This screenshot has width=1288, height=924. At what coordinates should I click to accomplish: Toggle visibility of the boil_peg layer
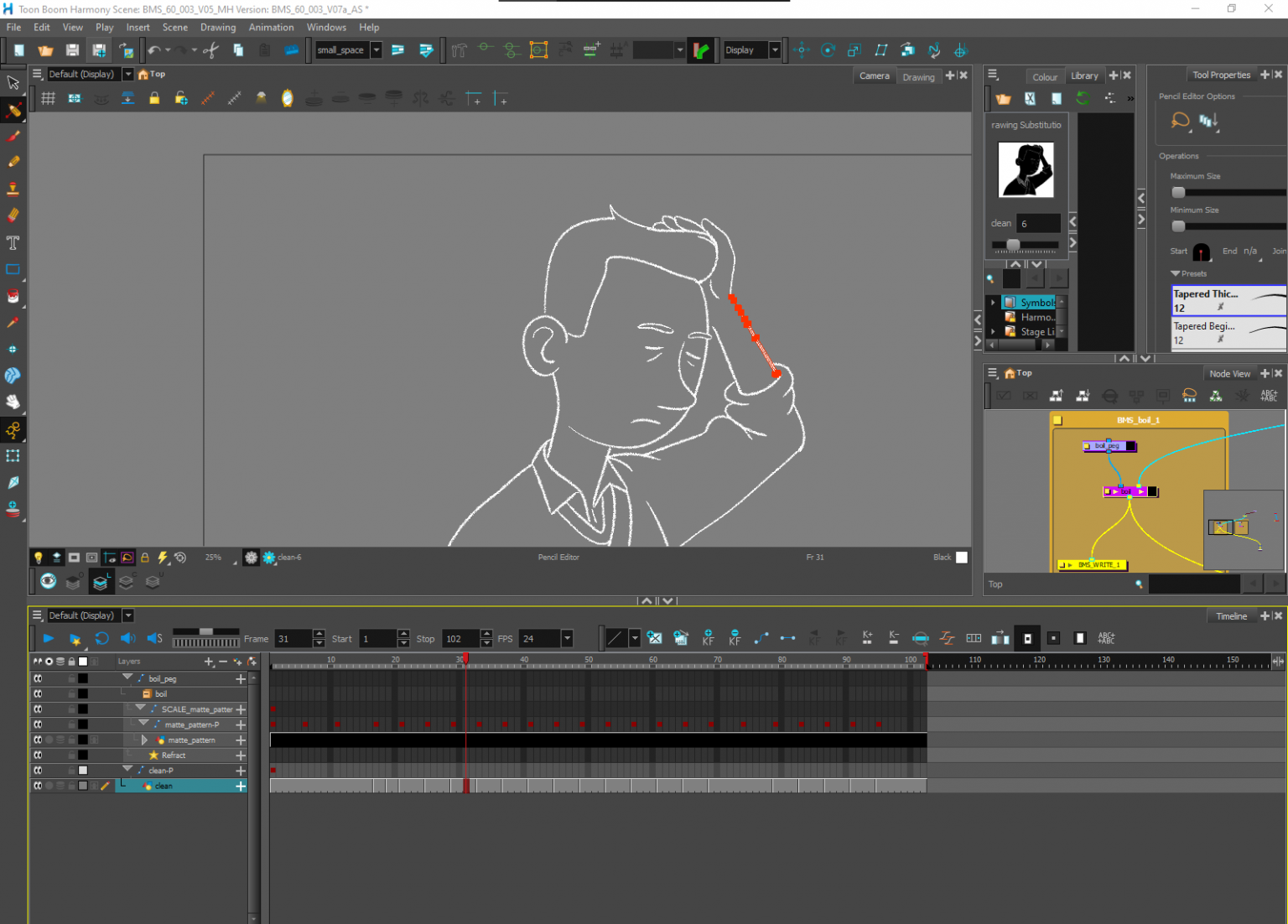(x=38, y=679)
